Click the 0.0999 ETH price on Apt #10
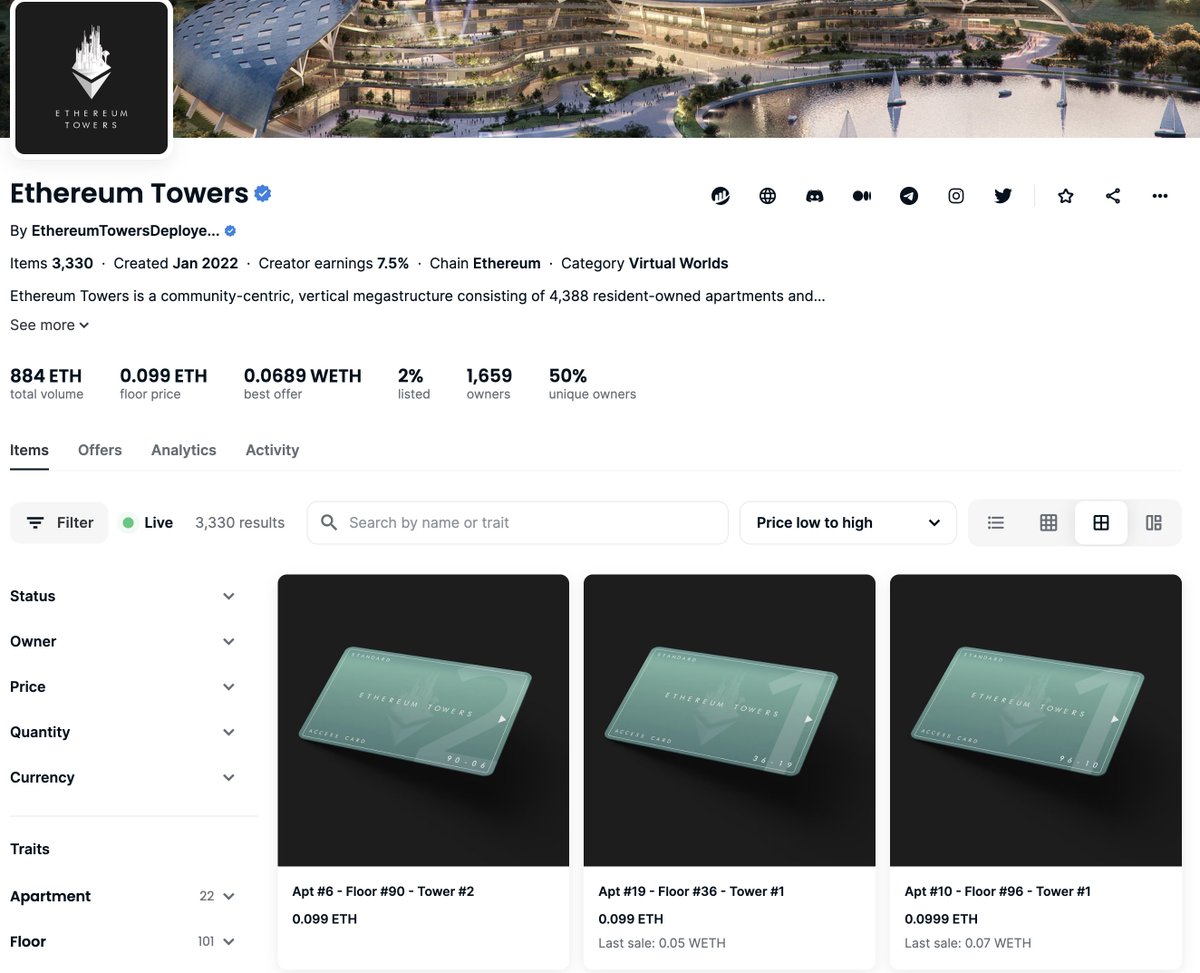The image size is (1200, 973). point(941,919)
